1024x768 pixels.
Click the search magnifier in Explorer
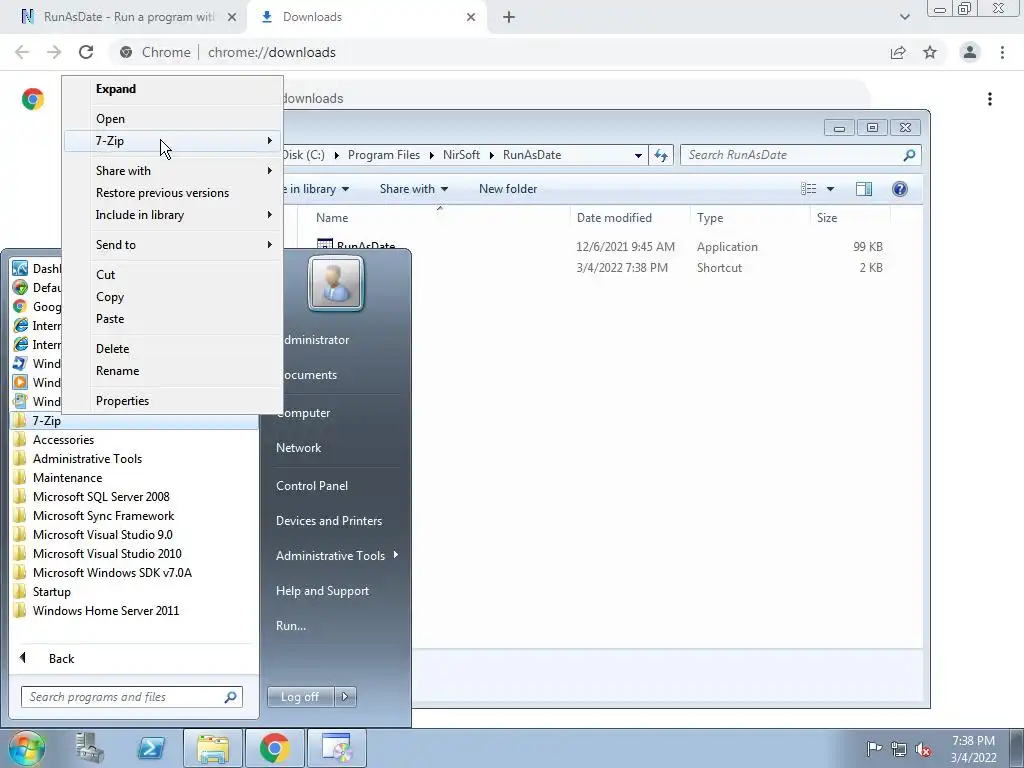click(x=908, y=155)
